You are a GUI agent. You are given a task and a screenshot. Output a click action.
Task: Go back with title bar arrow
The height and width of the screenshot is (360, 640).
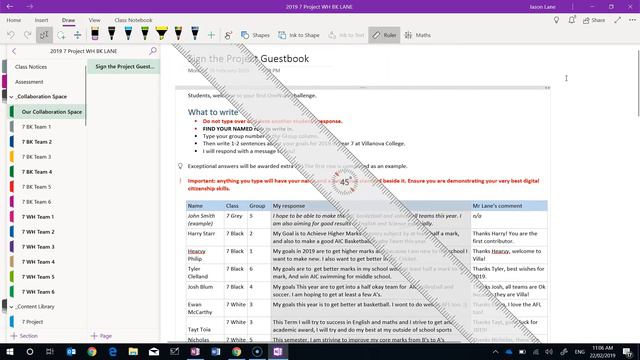10,7
